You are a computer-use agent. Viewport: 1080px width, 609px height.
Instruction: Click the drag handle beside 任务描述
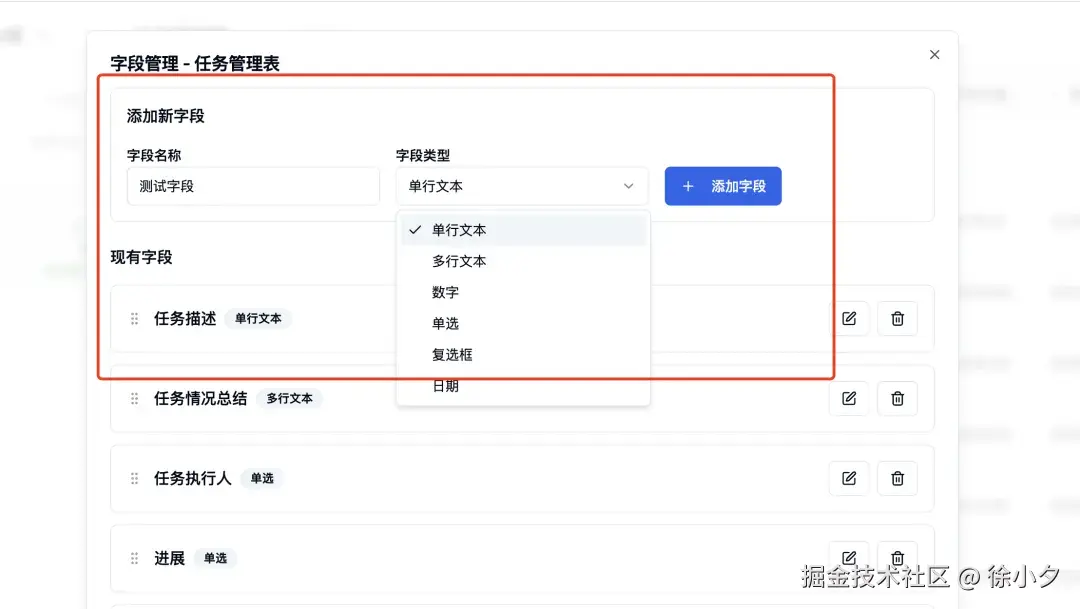tap(134, 318)
